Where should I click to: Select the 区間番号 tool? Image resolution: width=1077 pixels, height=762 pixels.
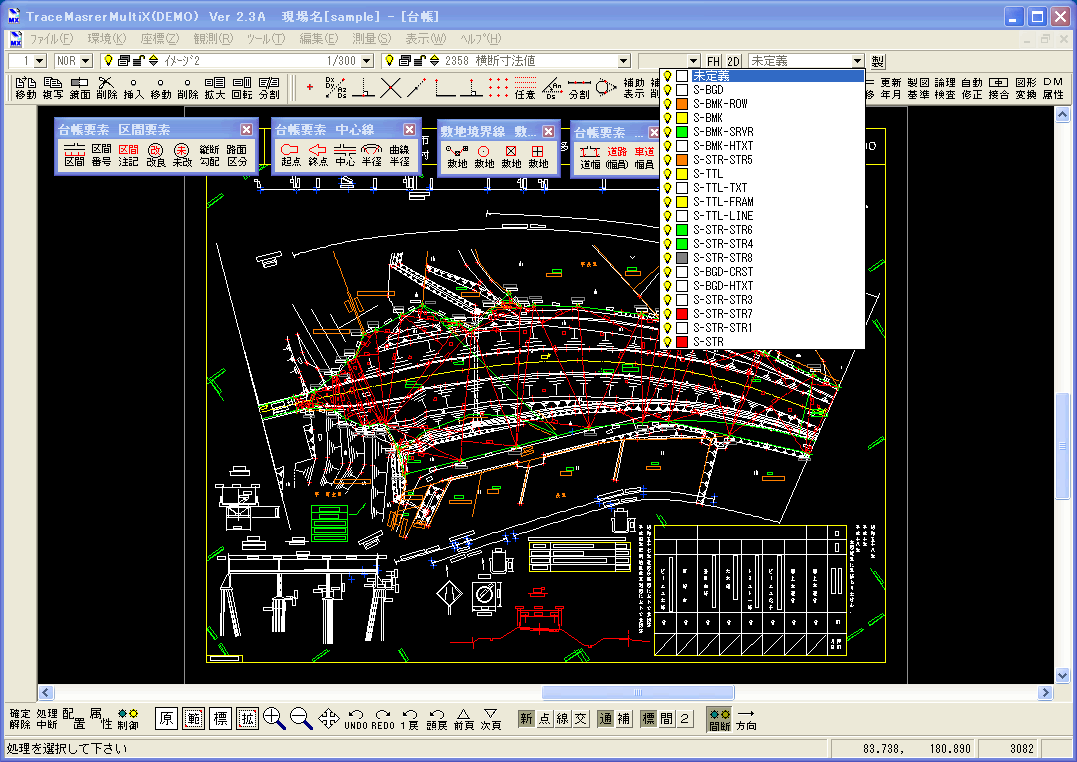pos(101,155)
